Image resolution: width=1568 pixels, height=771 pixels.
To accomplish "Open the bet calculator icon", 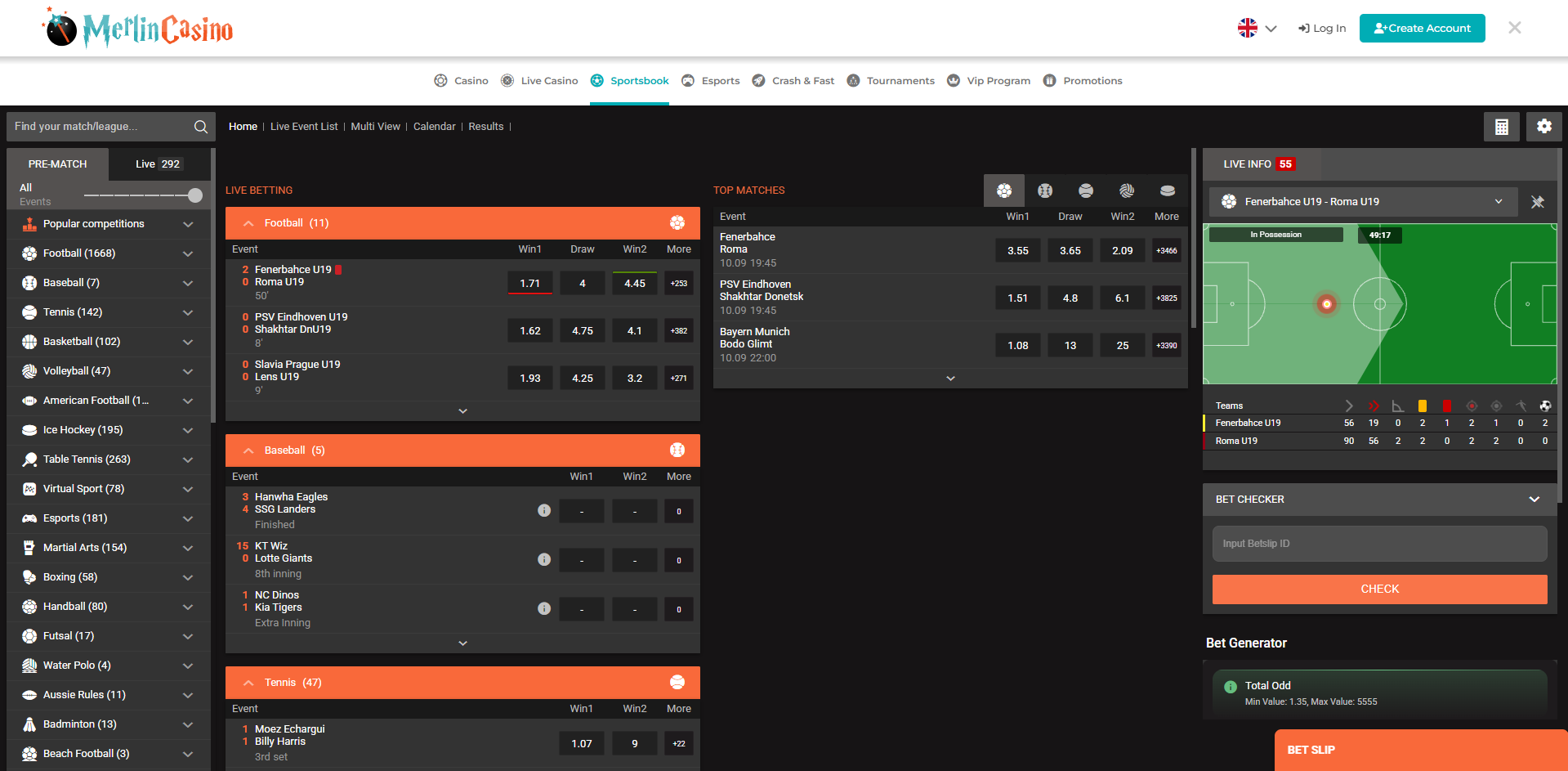I will coord(1502,127).
